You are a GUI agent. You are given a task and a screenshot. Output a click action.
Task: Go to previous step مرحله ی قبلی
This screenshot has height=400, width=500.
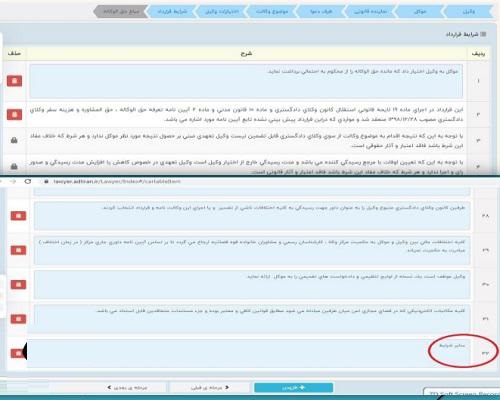(210, 388)
